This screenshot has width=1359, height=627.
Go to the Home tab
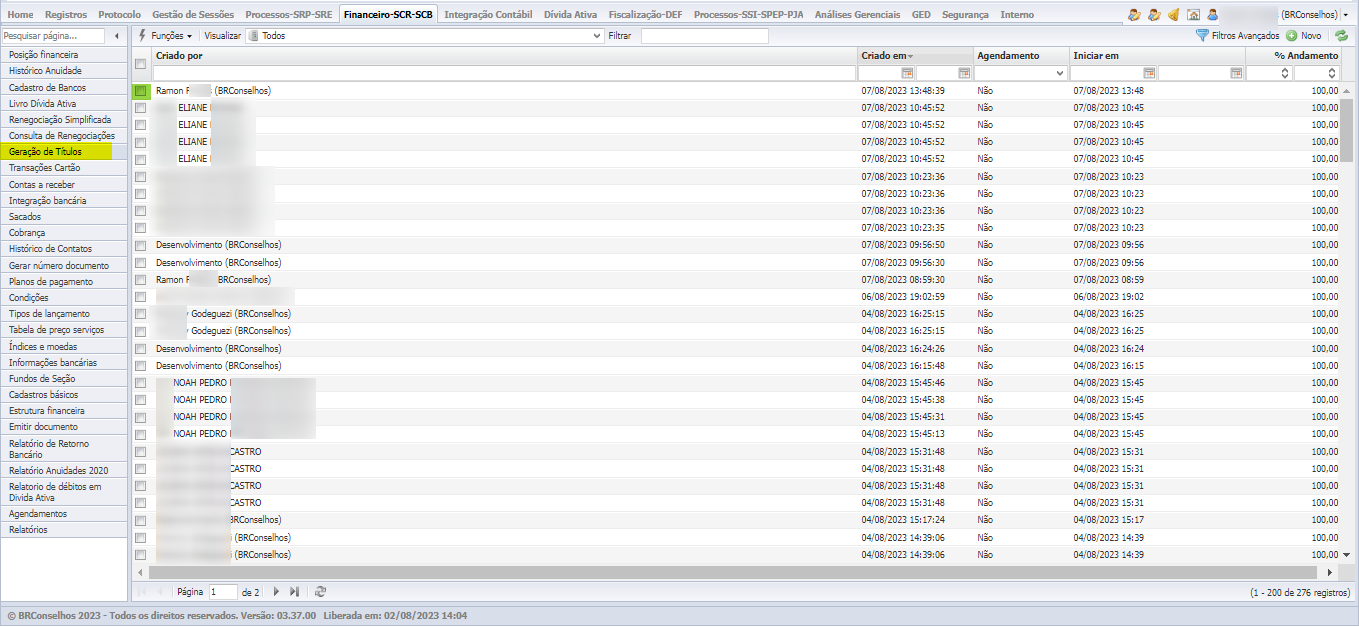[20, 15]
